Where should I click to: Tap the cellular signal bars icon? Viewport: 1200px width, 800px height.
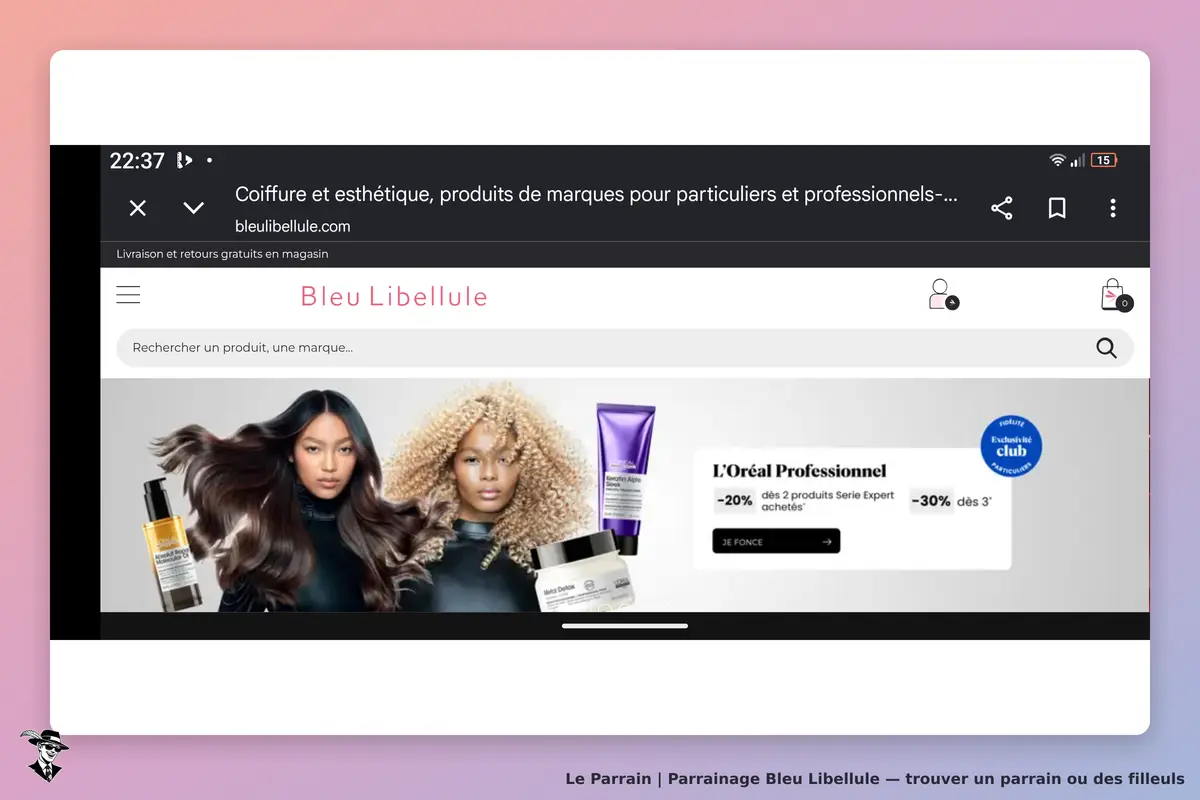click(1078, 160)
